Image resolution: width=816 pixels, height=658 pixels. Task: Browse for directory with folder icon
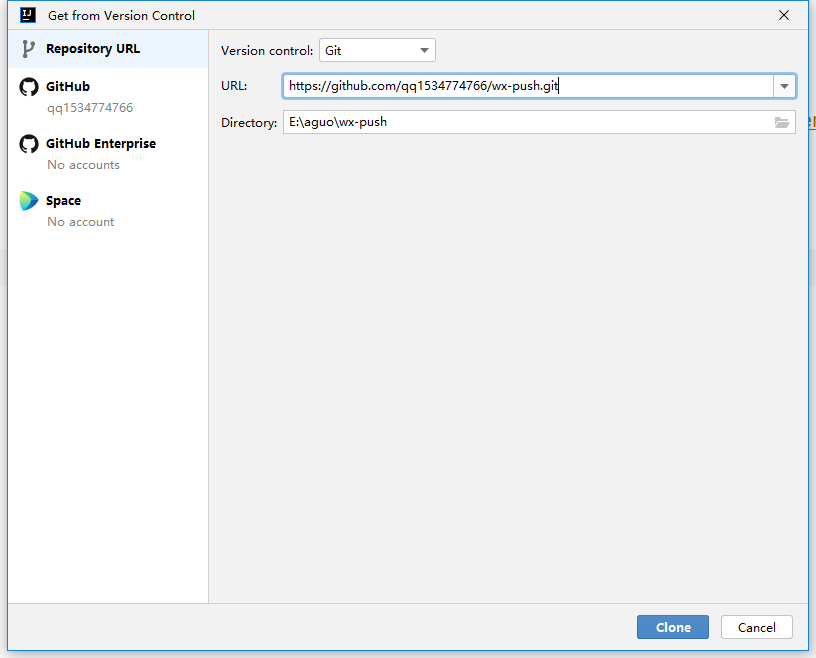pos(782,122)
